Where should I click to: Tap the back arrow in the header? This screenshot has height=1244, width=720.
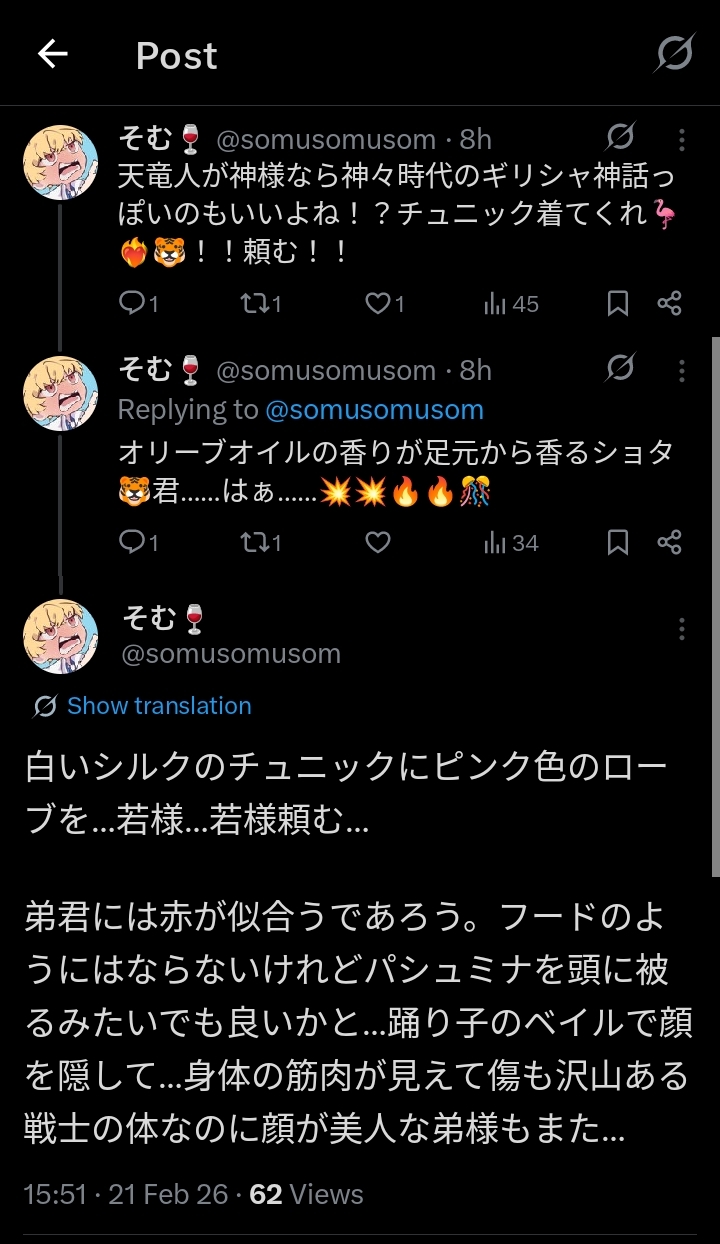pos(52,55)
